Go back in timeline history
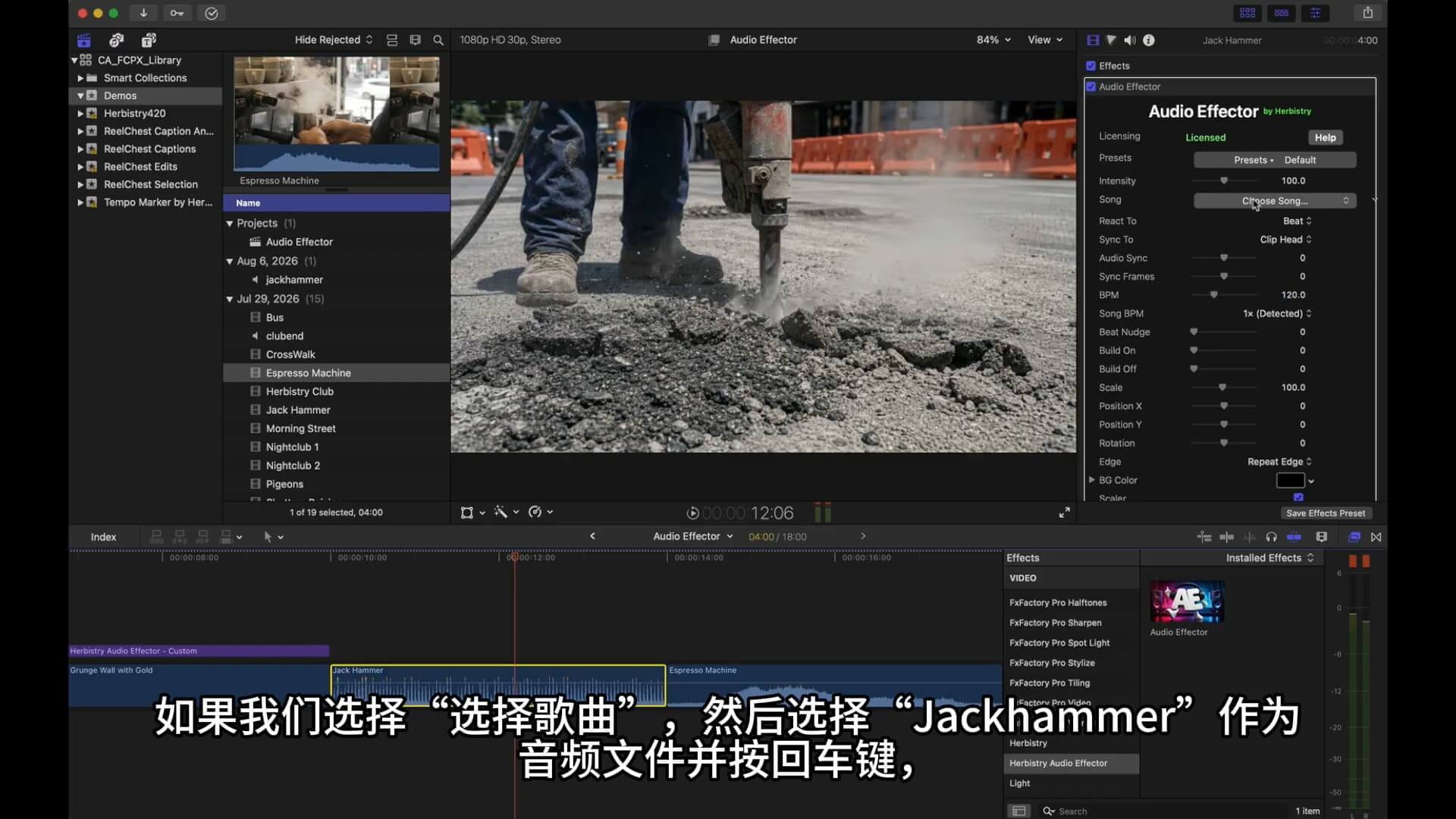1456x819 pixels. click(x=592, y=536)
